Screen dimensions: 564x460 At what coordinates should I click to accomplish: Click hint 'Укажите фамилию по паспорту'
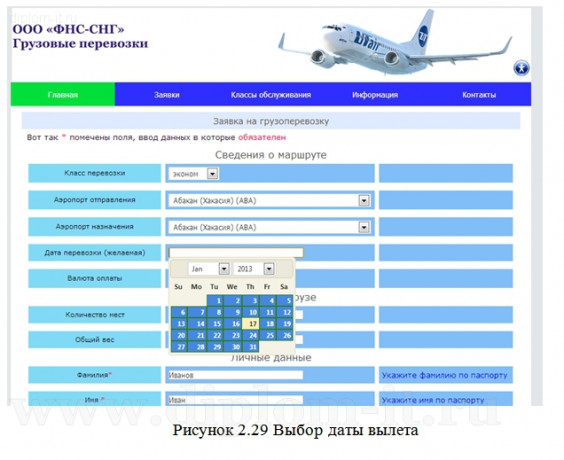pos(444,375)
